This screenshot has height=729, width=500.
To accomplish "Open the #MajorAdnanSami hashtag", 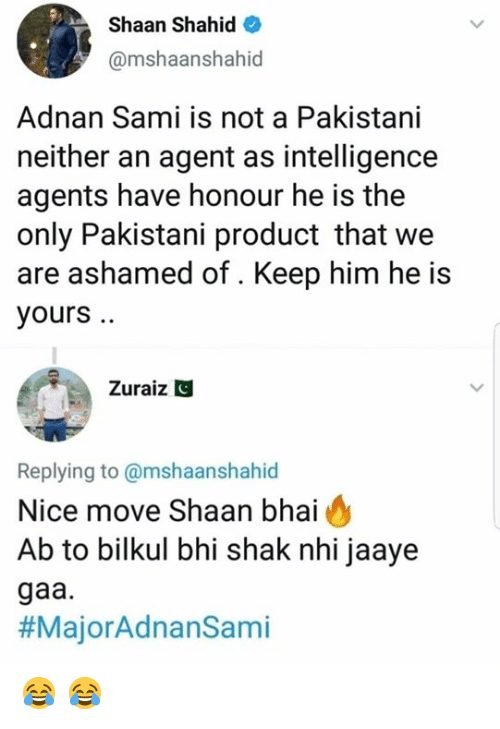I will 144,628.
